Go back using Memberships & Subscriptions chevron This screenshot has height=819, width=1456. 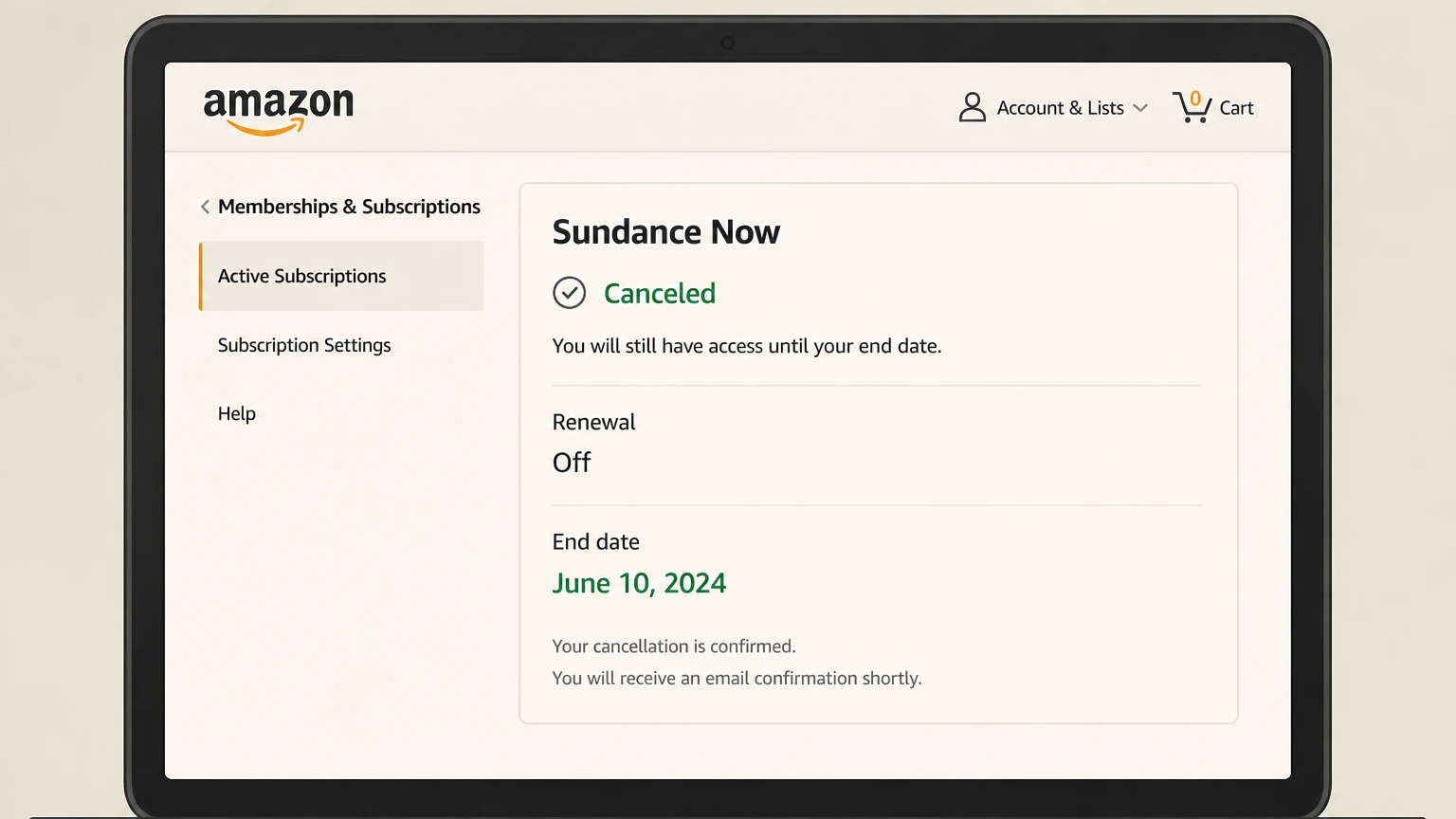(205, 207)
